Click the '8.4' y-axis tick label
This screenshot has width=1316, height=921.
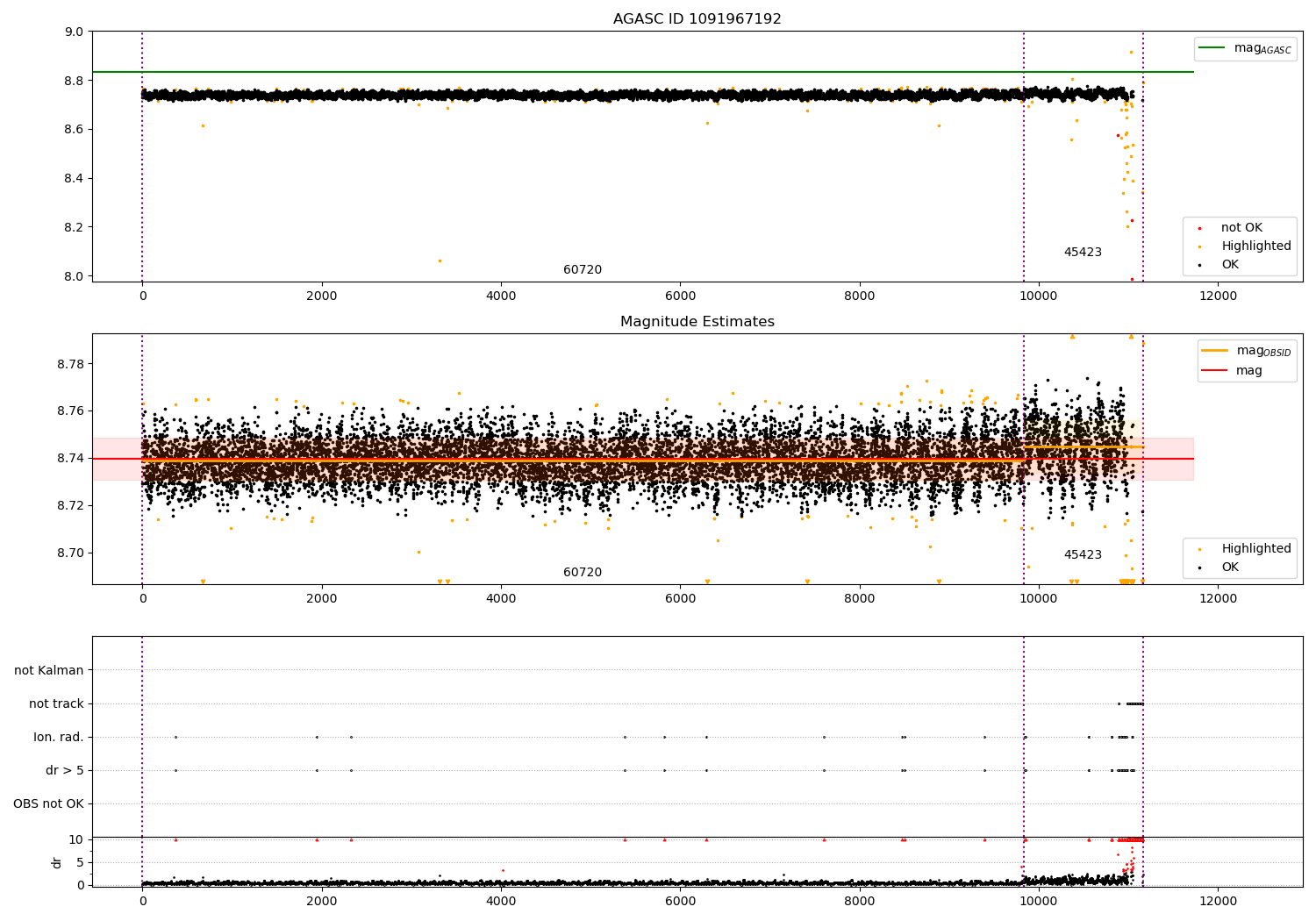tap(75, 179)
